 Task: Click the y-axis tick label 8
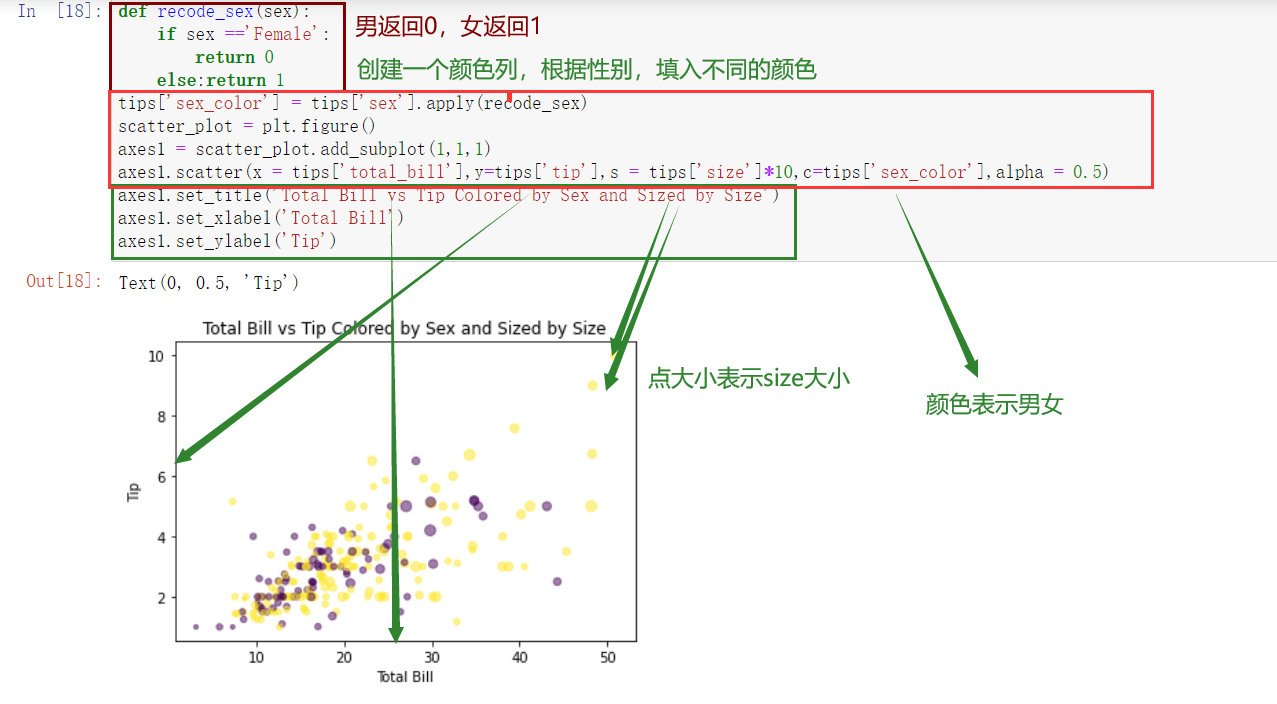[x=162, y=416]
